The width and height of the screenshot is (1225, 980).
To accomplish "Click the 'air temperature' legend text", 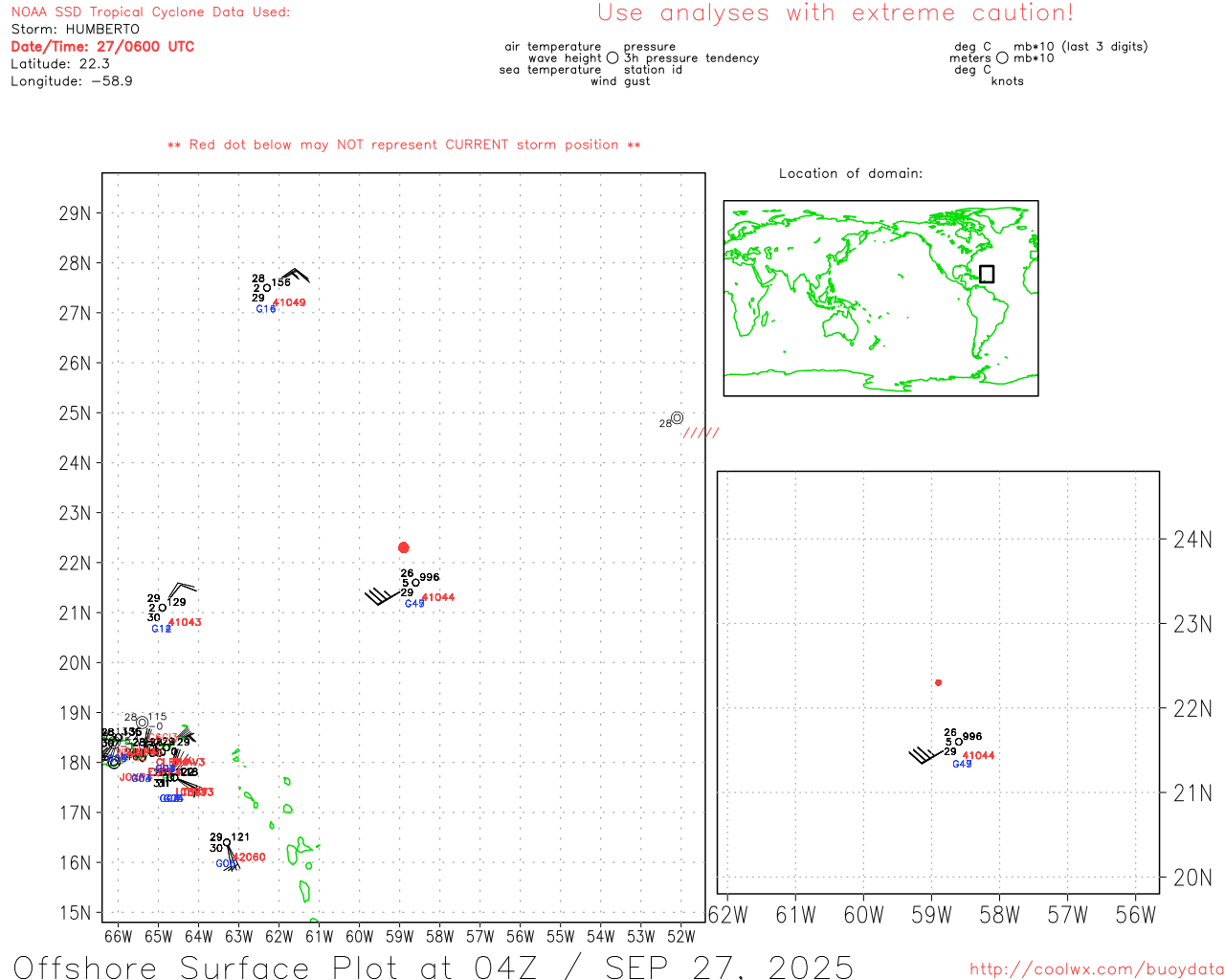I will [x=553, y=47].
